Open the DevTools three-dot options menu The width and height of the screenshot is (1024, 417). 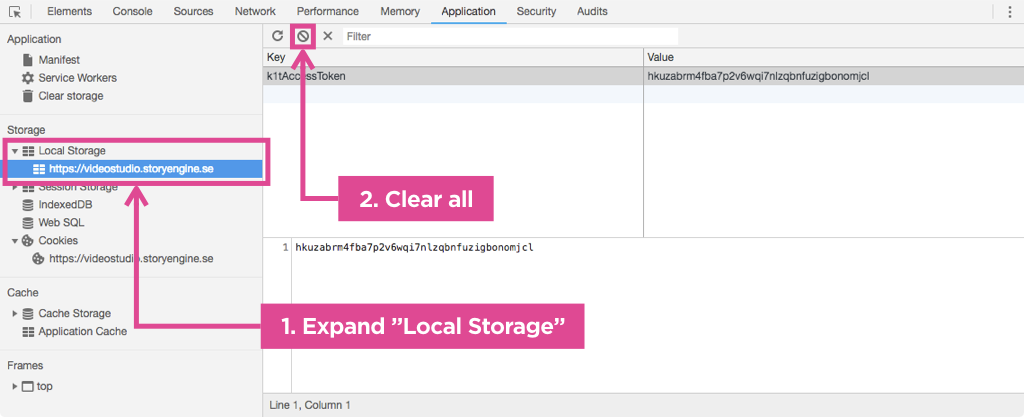tap(1009, 11)
